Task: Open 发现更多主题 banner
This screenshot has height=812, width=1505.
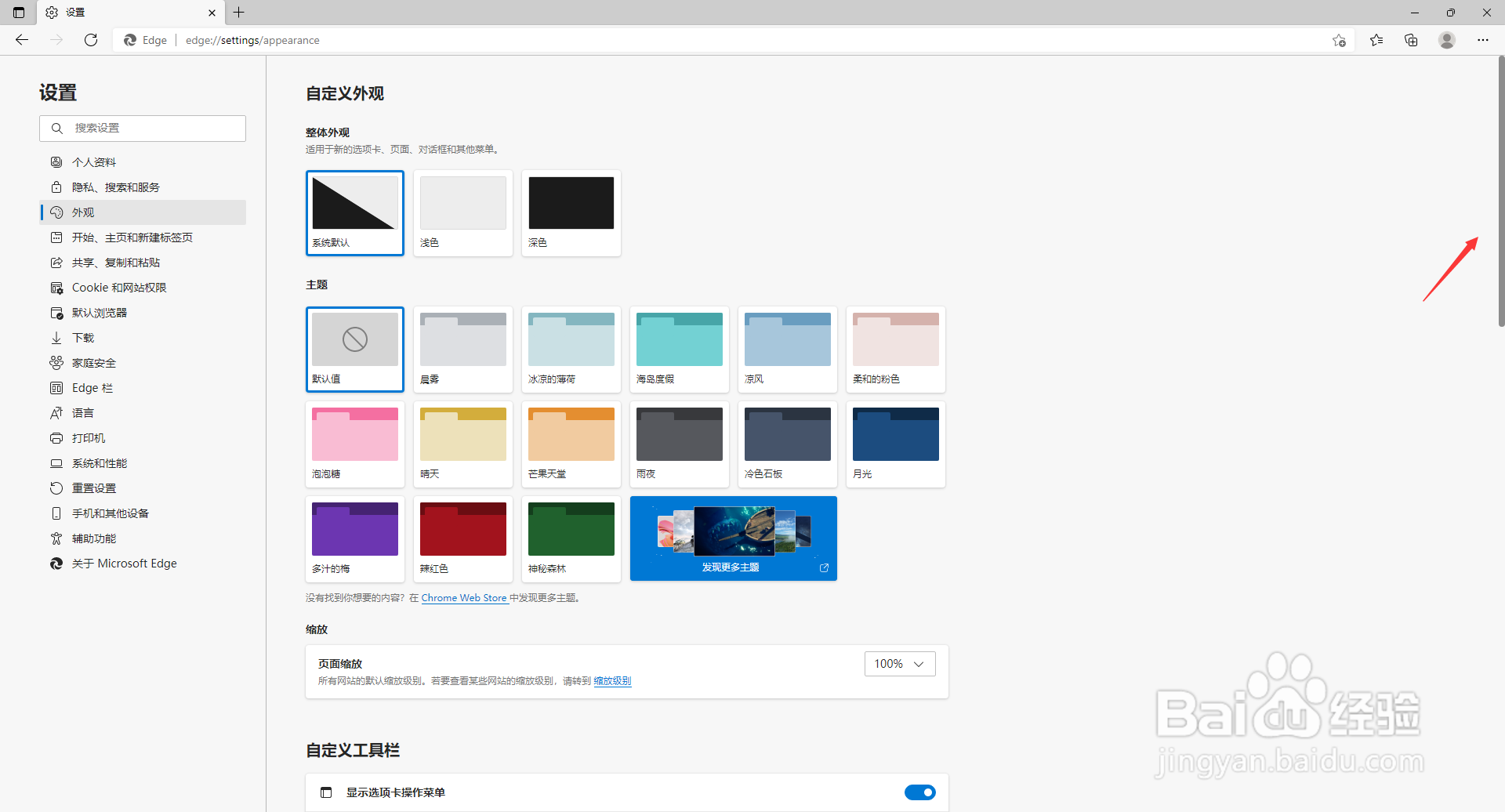Action: [x=734, y=538]
